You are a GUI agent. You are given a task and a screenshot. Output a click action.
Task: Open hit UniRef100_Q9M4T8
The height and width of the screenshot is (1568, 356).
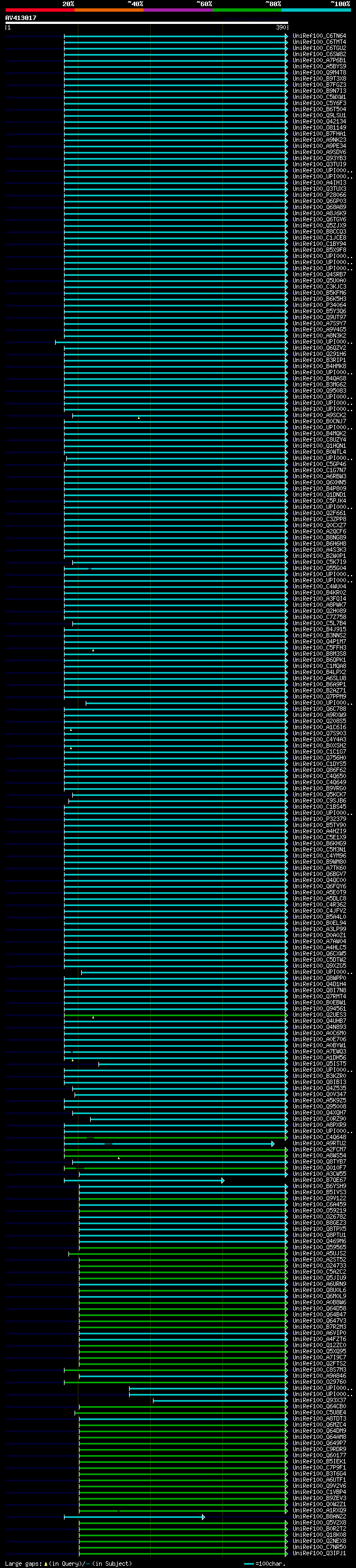pyautogui.click(x=319, y=72)
